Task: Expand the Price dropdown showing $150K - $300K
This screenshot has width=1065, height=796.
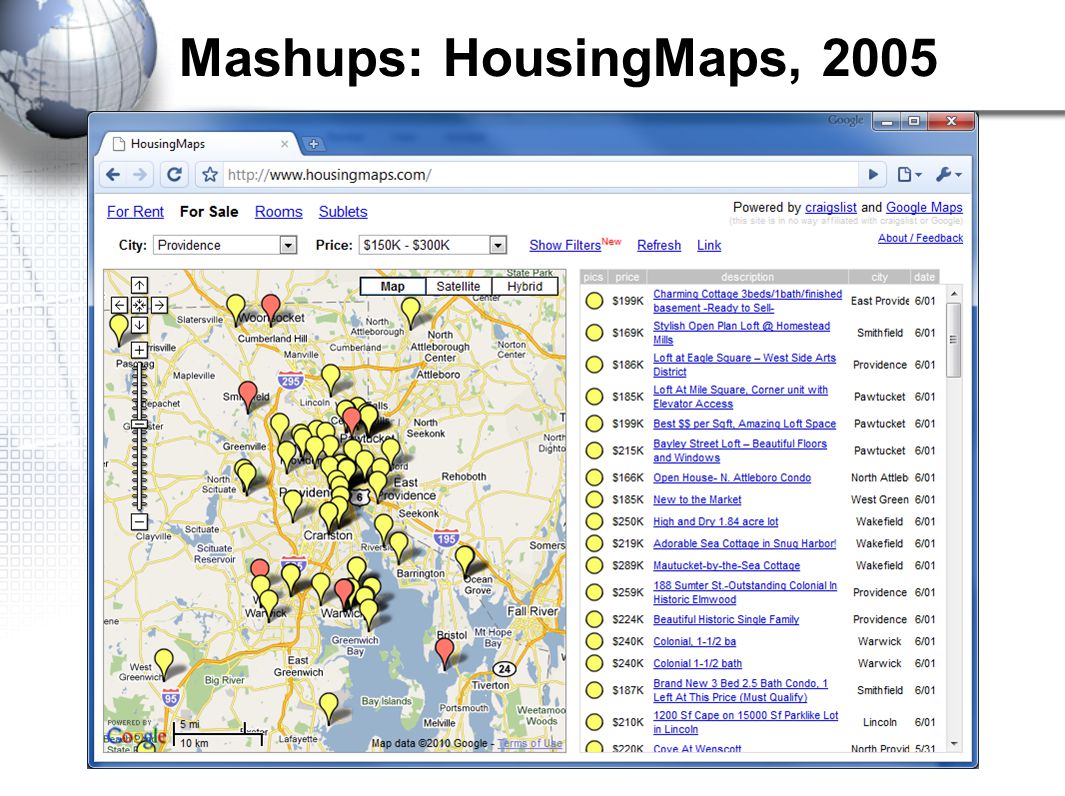Action: [433, 245]
